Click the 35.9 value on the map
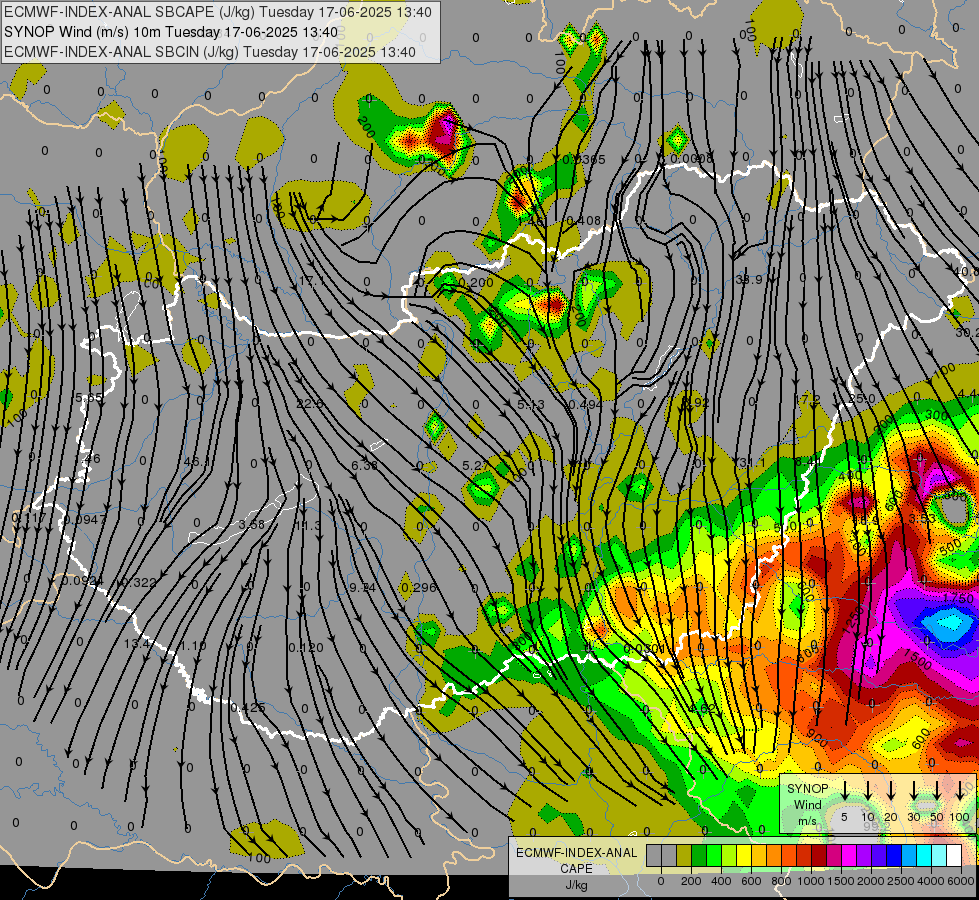Viewport: 979px width, 900px height. (x=749, y=280)
